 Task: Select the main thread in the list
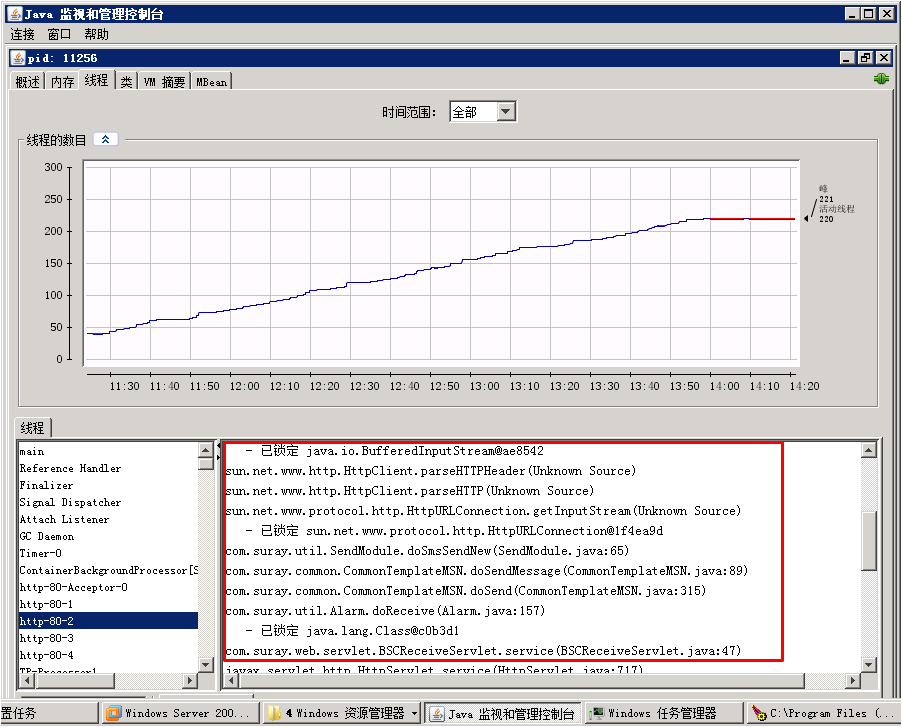click(x=108, y=451)
